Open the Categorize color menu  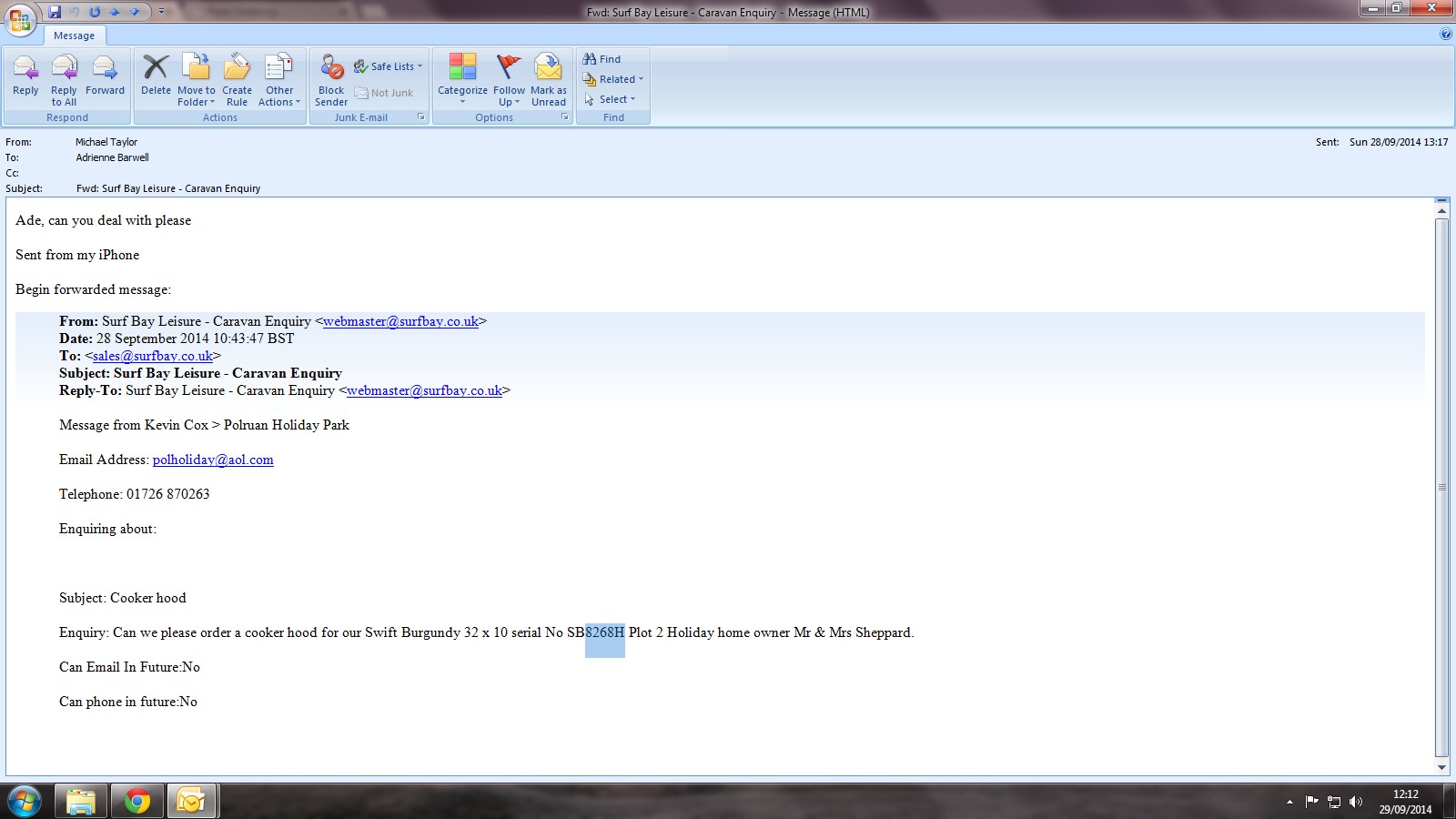462,78
